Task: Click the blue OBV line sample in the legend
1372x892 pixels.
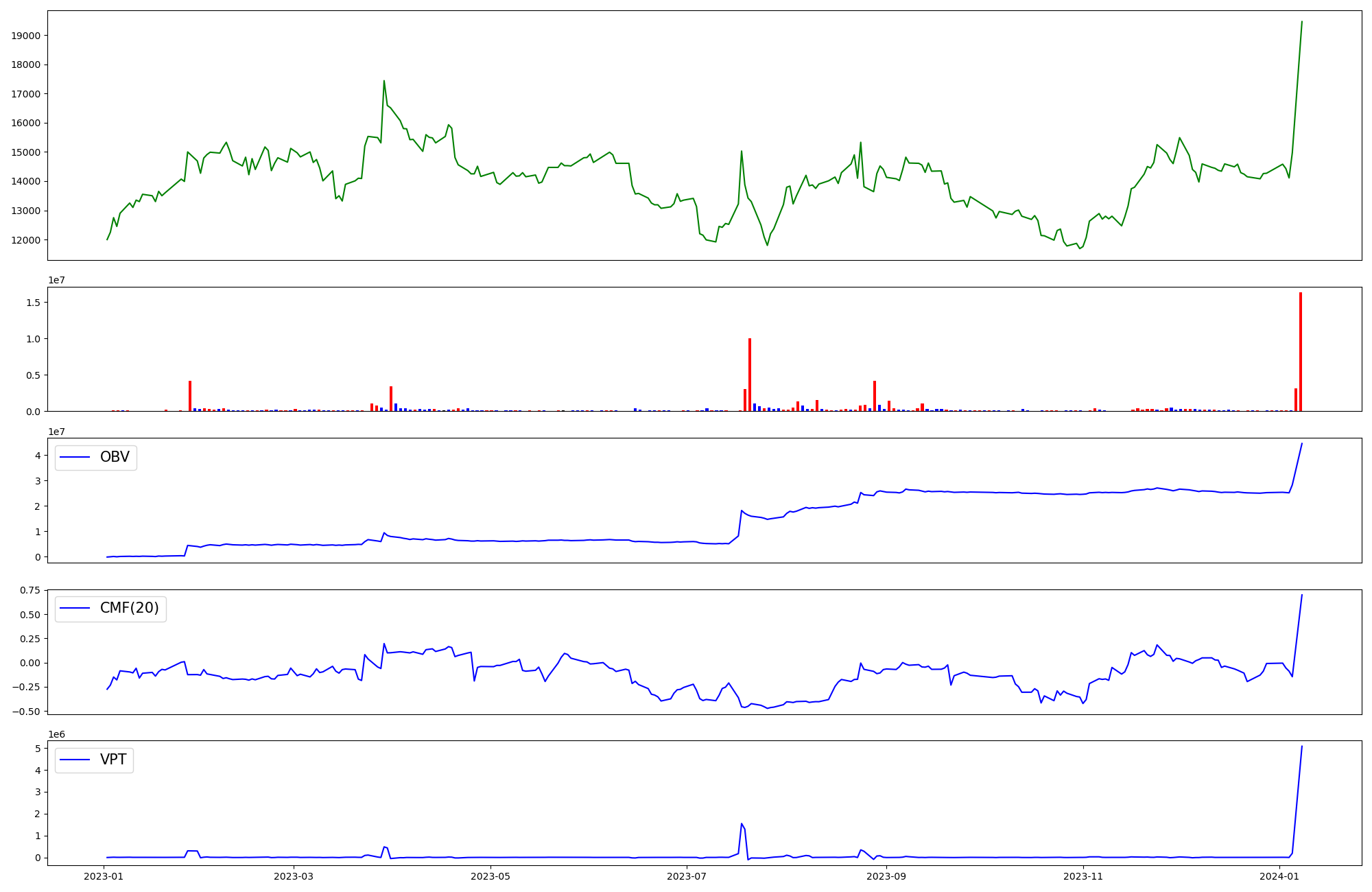Action: coord(75,458)
